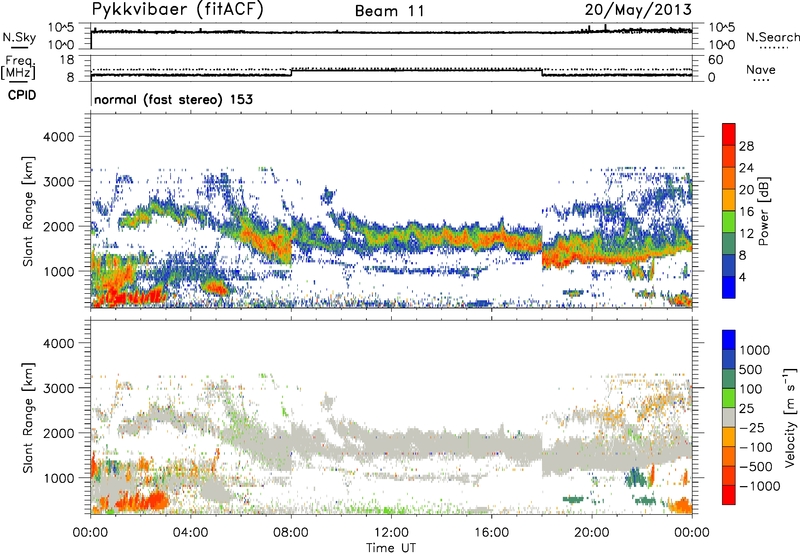Image resolution: width=800 pixels, height=554 pixels.
Task: Click the '16:00' time axis tick label
Action: click(491, 533)
